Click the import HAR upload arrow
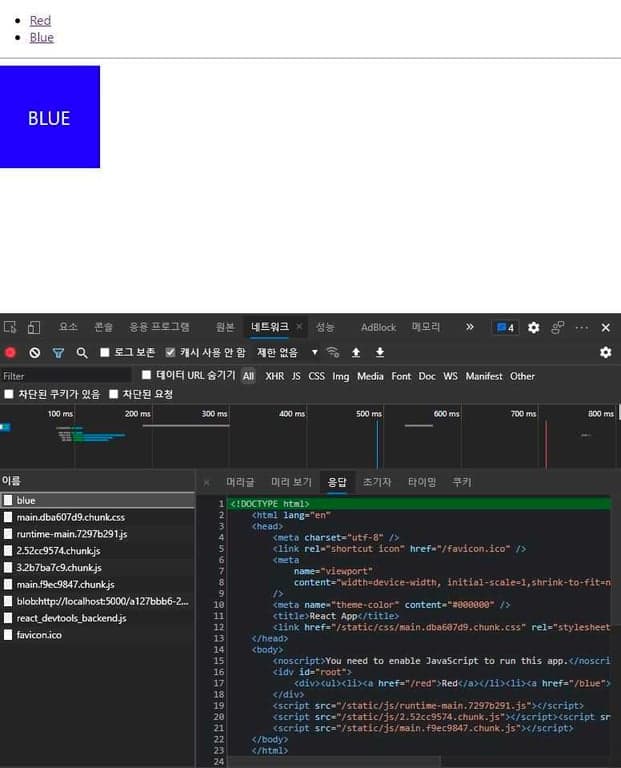 point(356,353)
